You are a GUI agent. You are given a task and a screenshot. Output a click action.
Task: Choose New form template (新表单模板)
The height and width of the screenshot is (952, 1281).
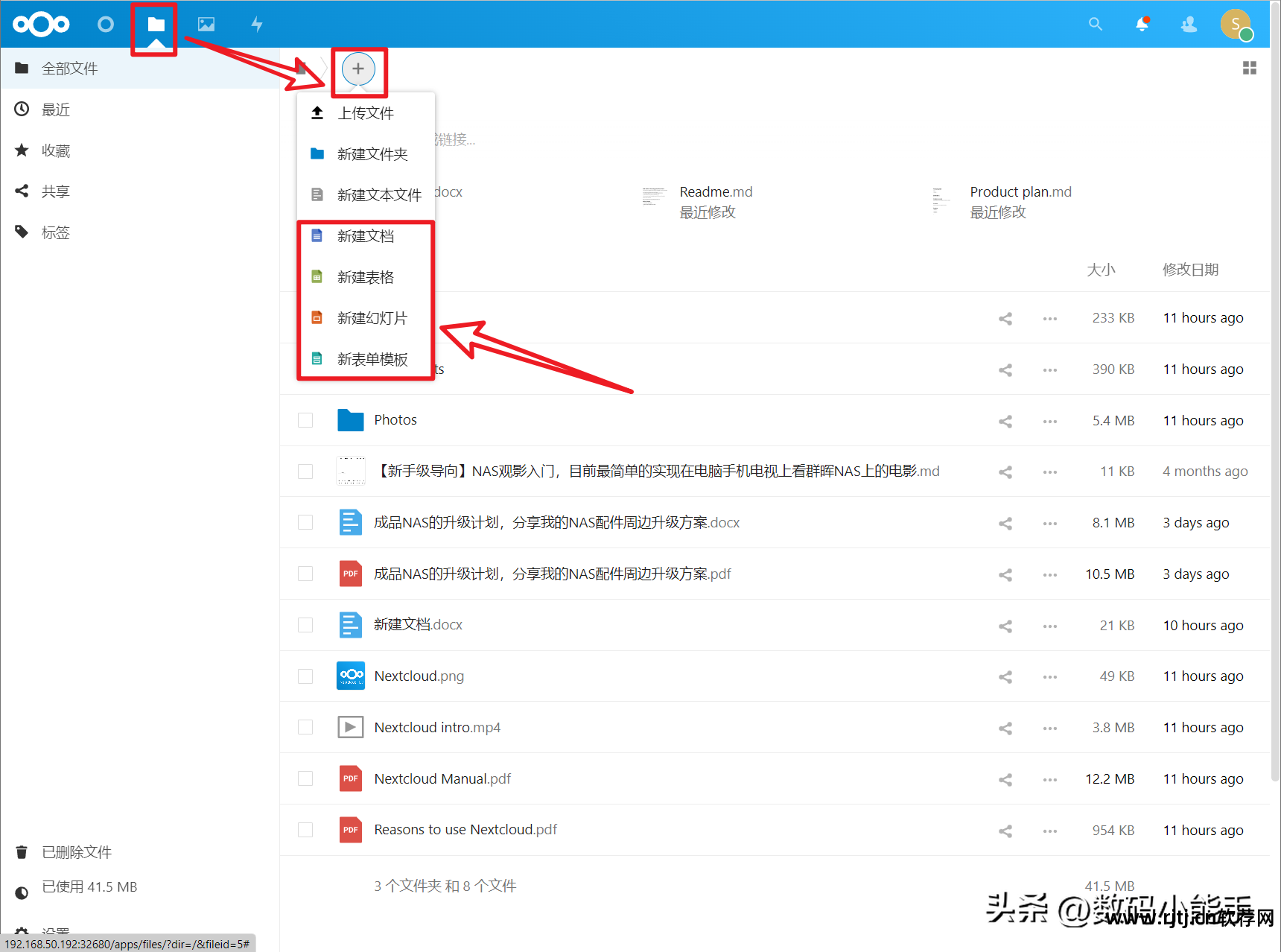[x=366, y=359]
